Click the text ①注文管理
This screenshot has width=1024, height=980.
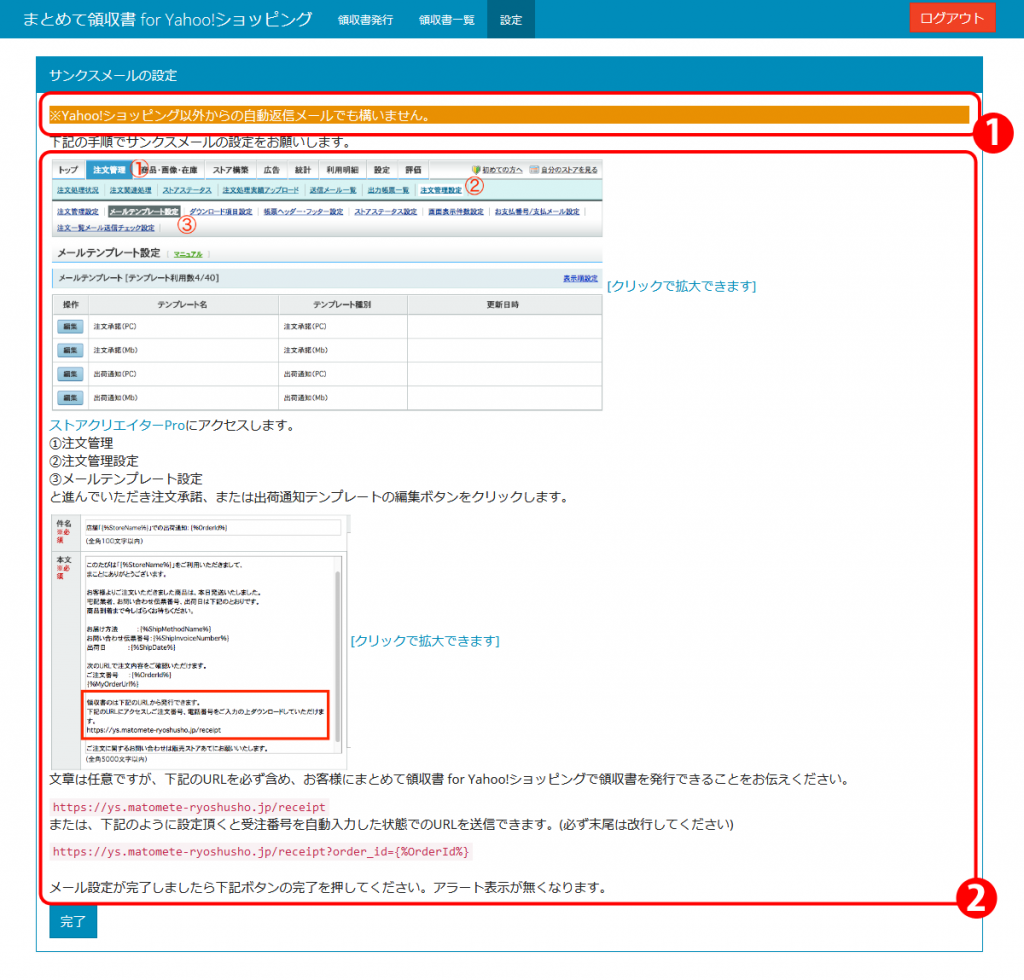tap(82, 443)
